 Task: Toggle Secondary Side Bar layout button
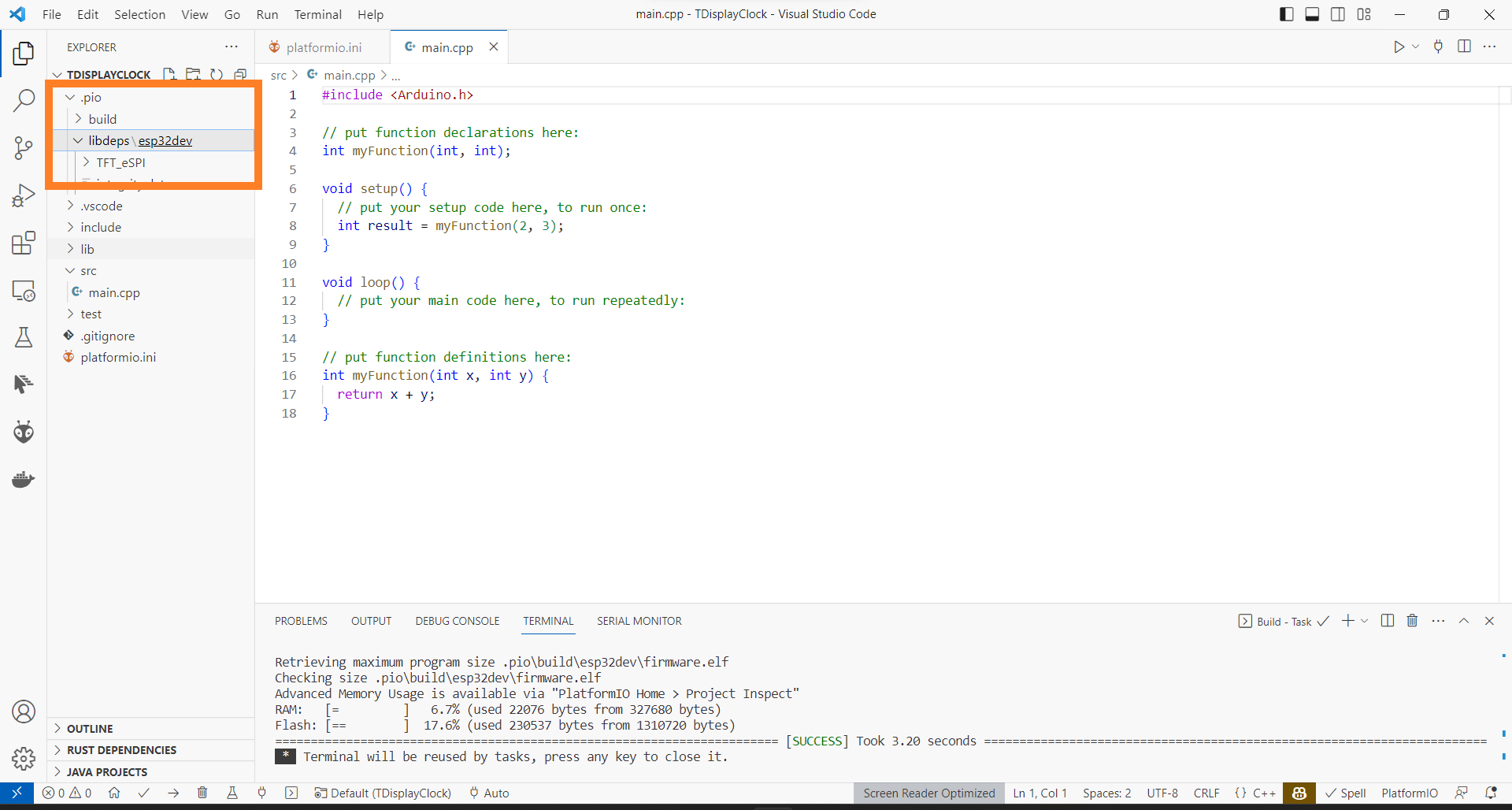pyautogui.click(x=1338, y=14)
